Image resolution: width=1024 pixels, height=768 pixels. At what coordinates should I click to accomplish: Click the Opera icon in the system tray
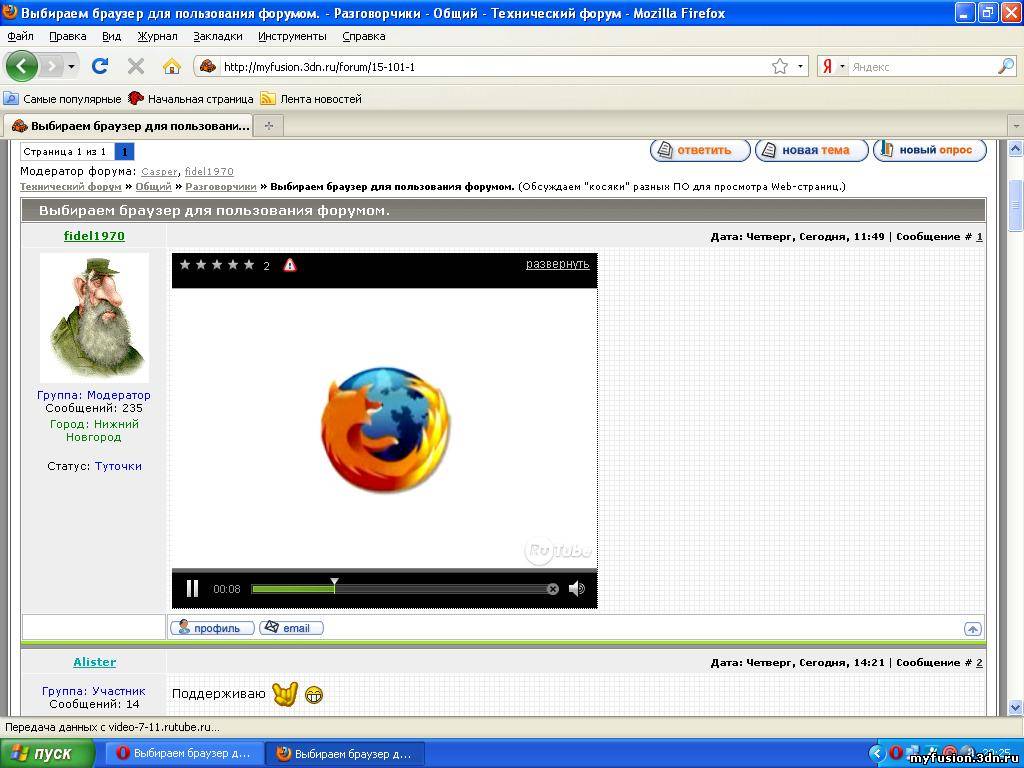[x=897, y=753]
